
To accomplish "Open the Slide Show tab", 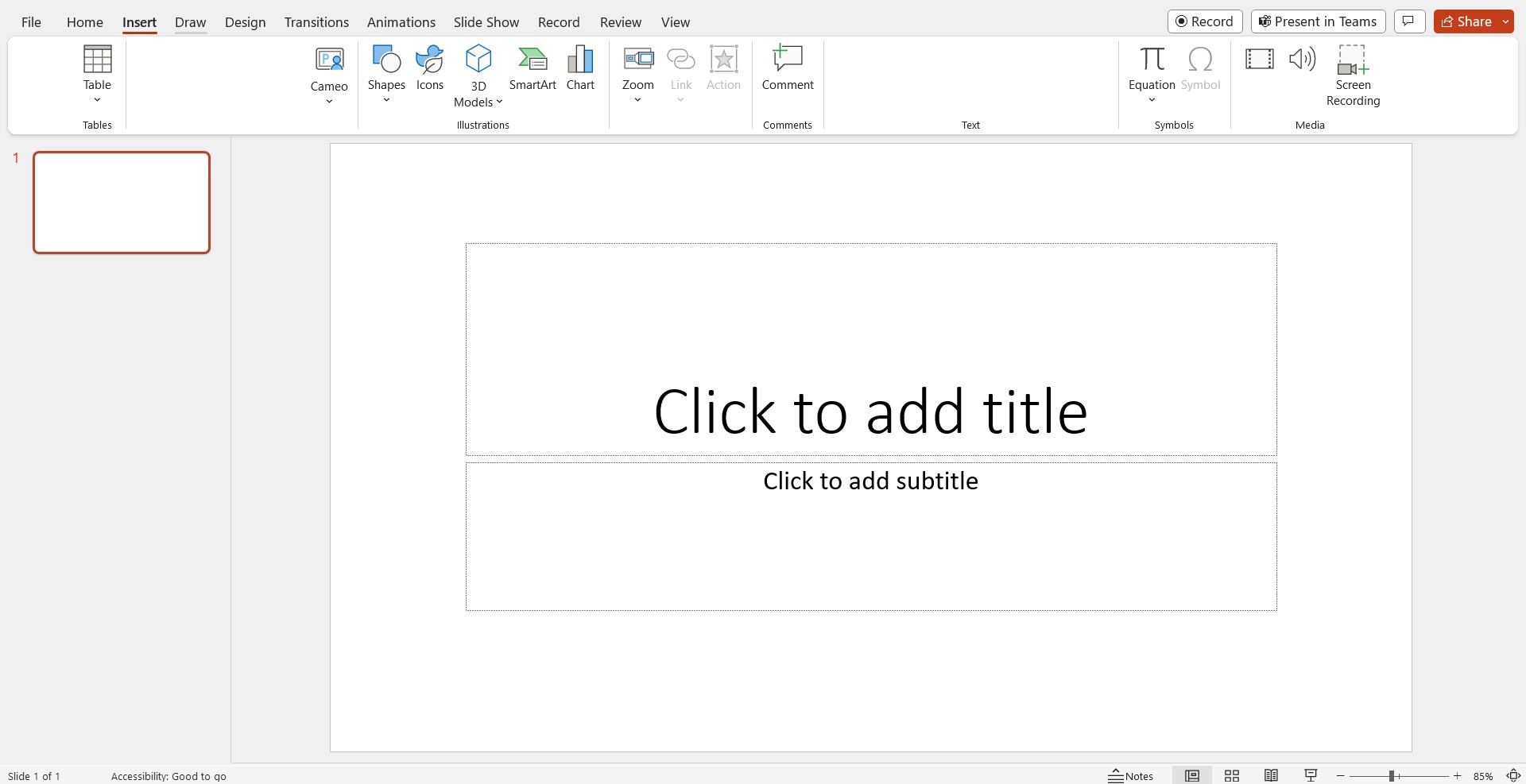I will pos(486,22).
